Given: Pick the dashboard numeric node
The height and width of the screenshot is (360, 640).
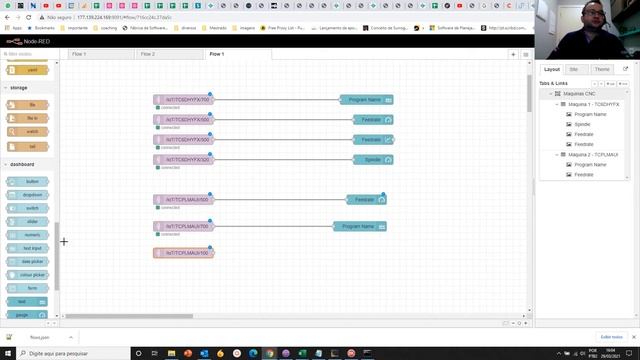Looking at the screenshot, I should tap(28, 235).
